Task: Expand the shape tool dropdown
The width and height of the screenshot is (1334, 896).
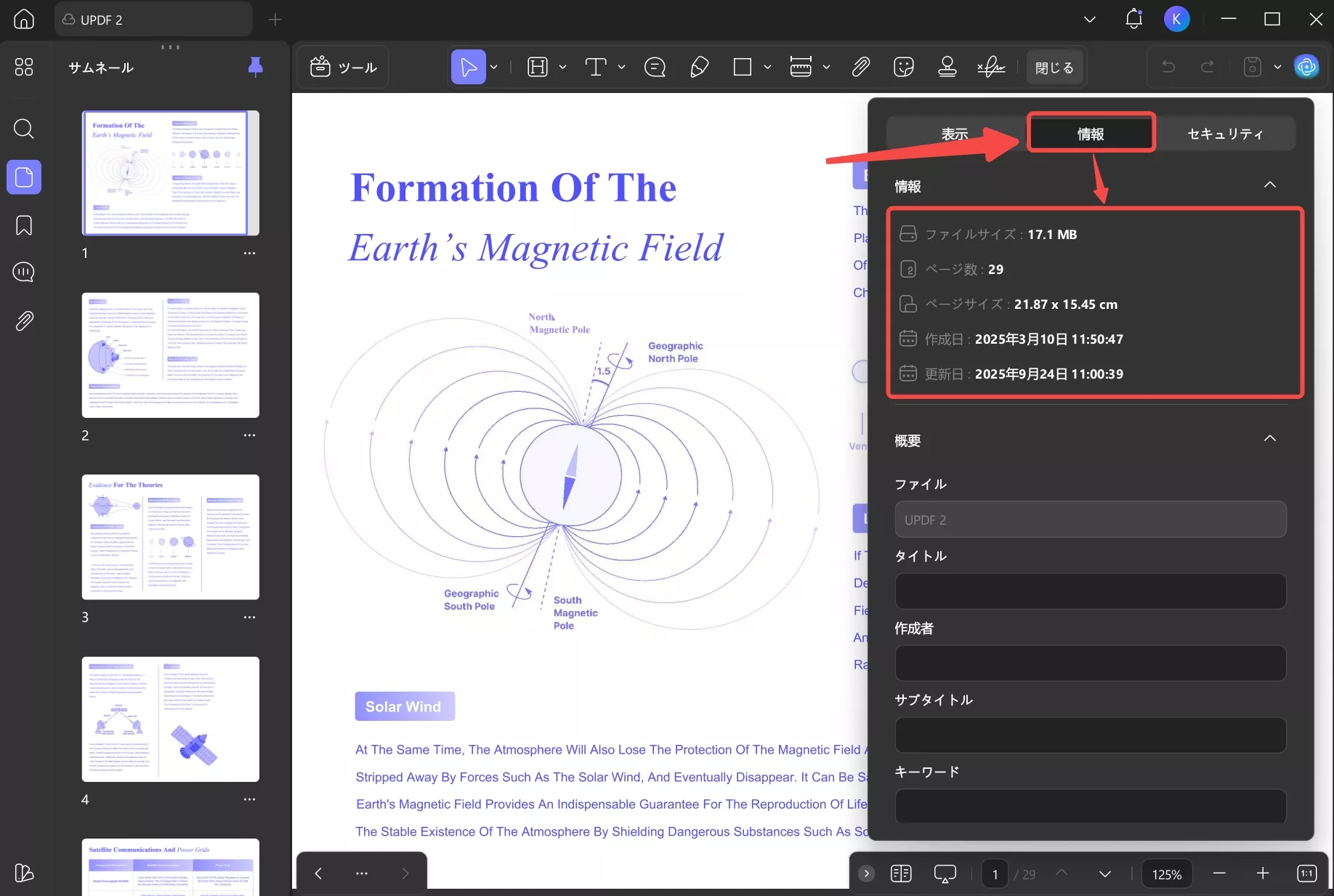Action: pyautogui.click(x=767, y=68)
